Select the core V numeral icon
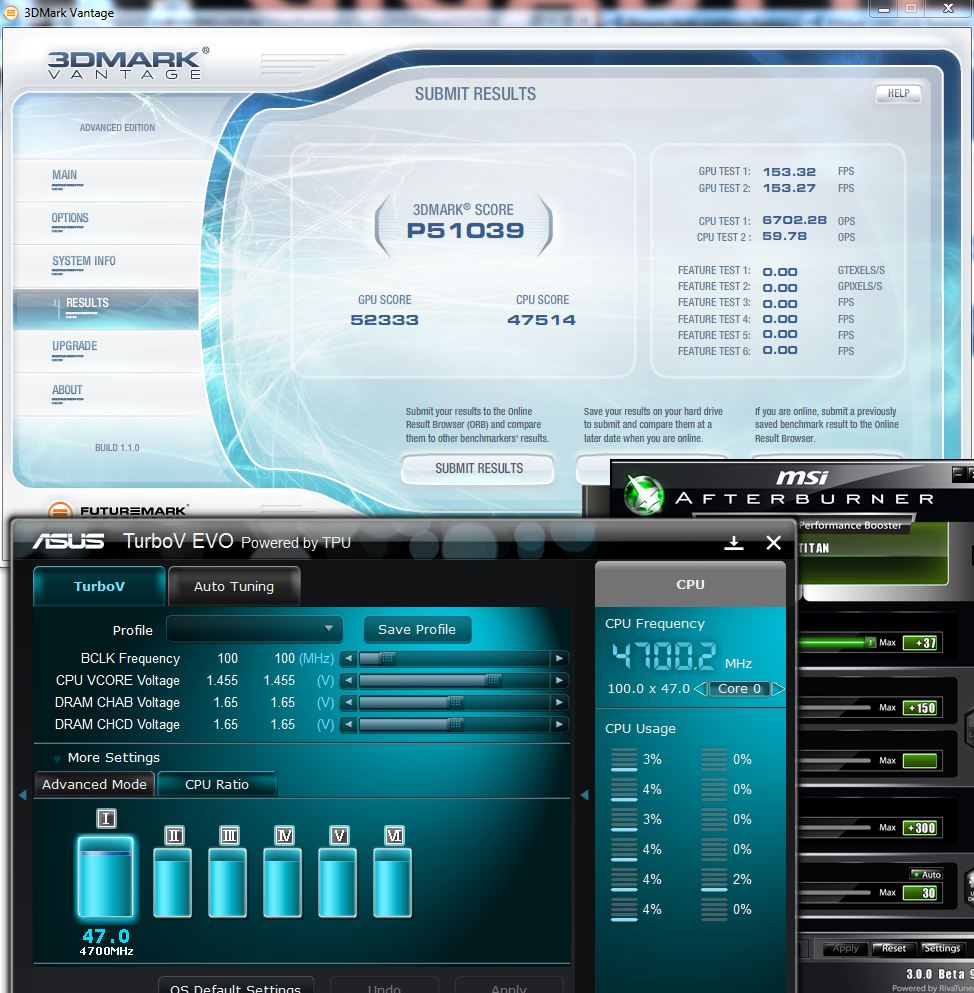This screenshot has height=993, width=974. click(339, 836)
